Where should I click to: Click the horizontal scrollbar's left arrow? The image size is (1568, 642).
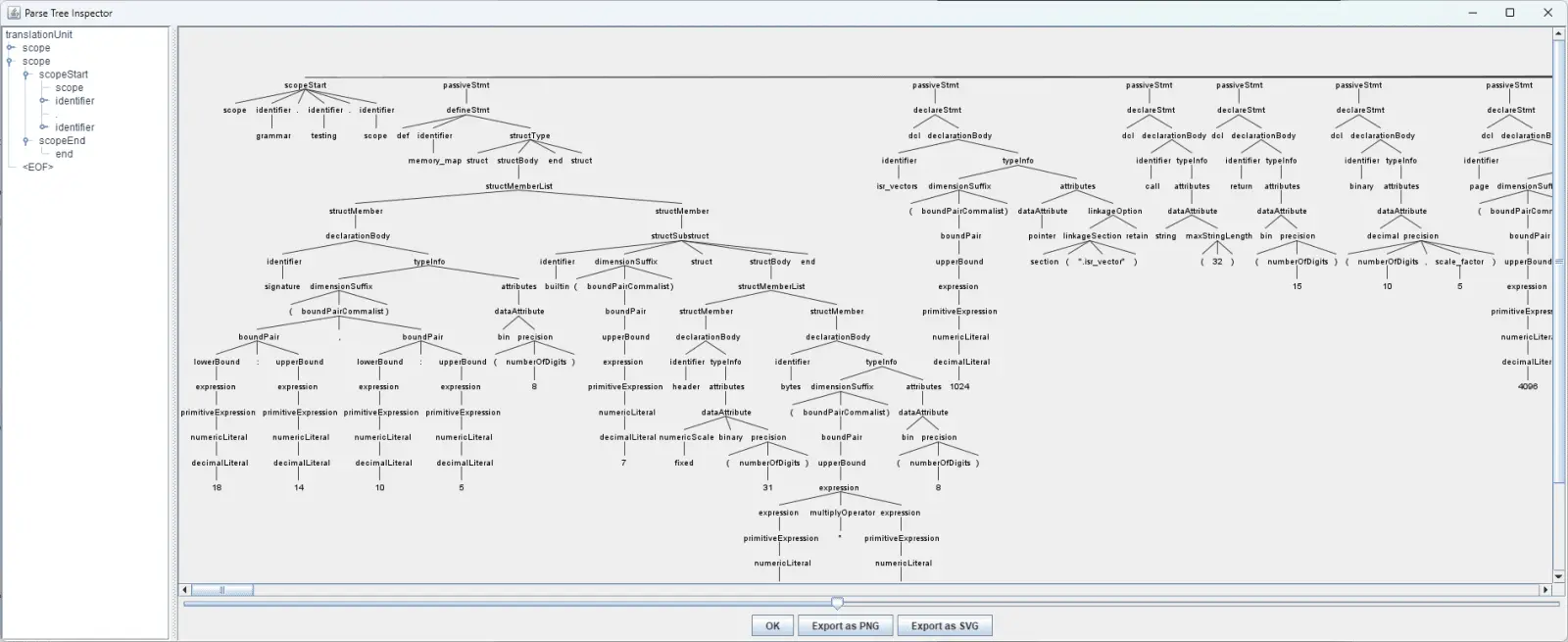pos(185,590)
